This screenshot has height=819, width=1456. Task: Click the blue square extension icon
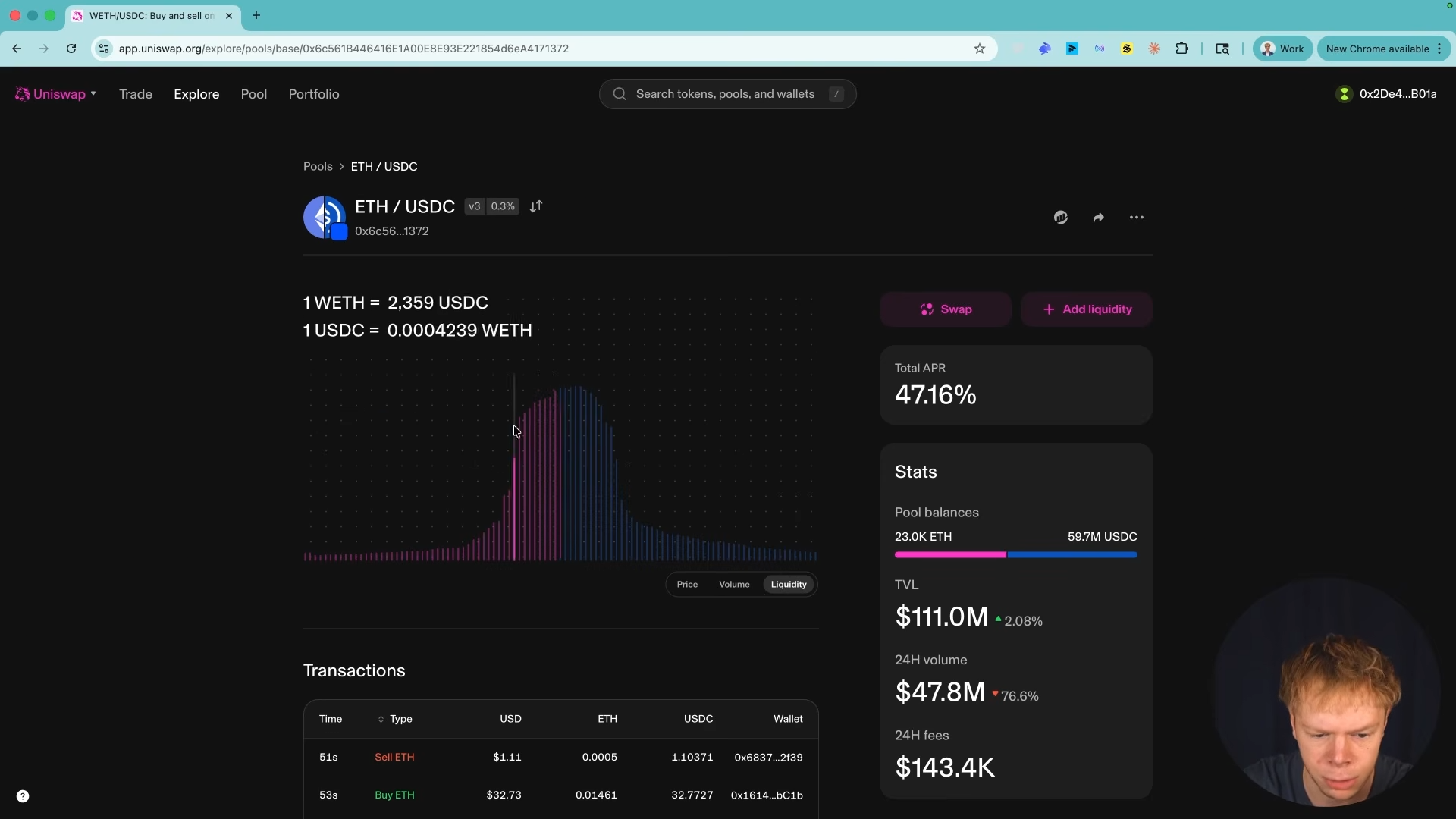coord(1072,49)
